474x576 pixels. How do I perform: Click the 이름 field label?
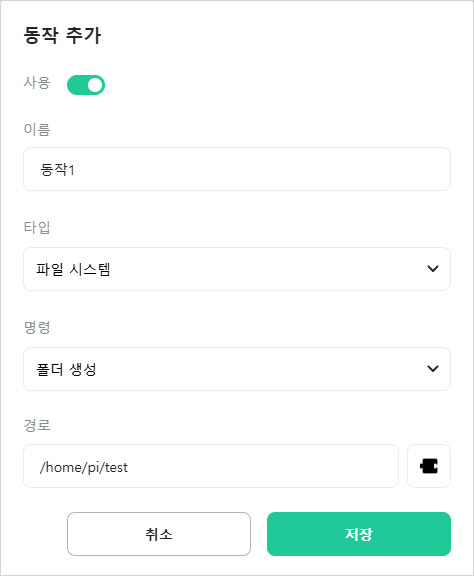coord(37,130)
